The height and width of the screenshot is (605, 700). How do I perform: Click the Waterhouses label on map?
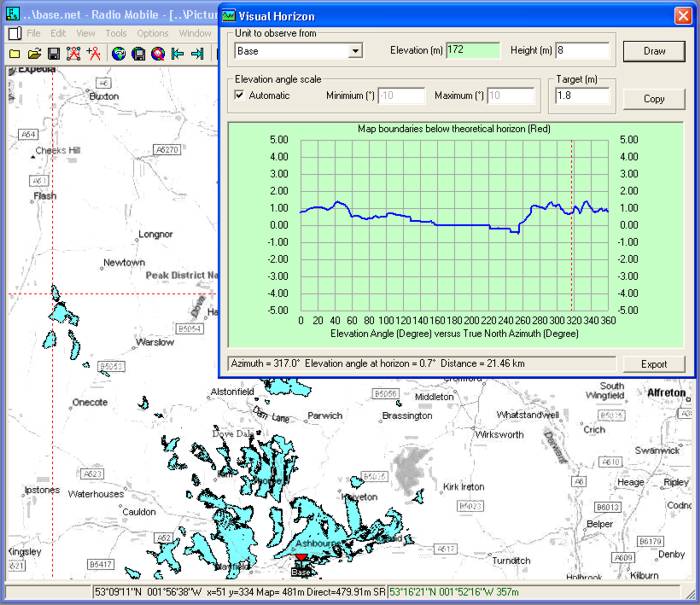[x=96, y=494]
